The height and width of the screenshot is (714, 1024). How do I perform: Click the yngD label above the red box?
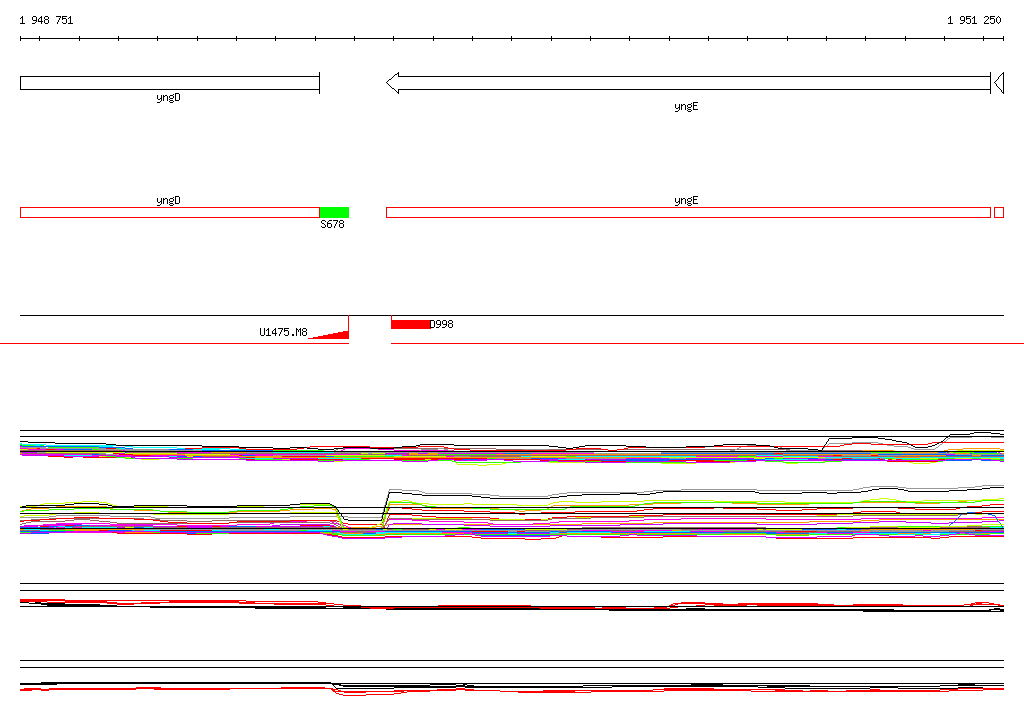168,201
